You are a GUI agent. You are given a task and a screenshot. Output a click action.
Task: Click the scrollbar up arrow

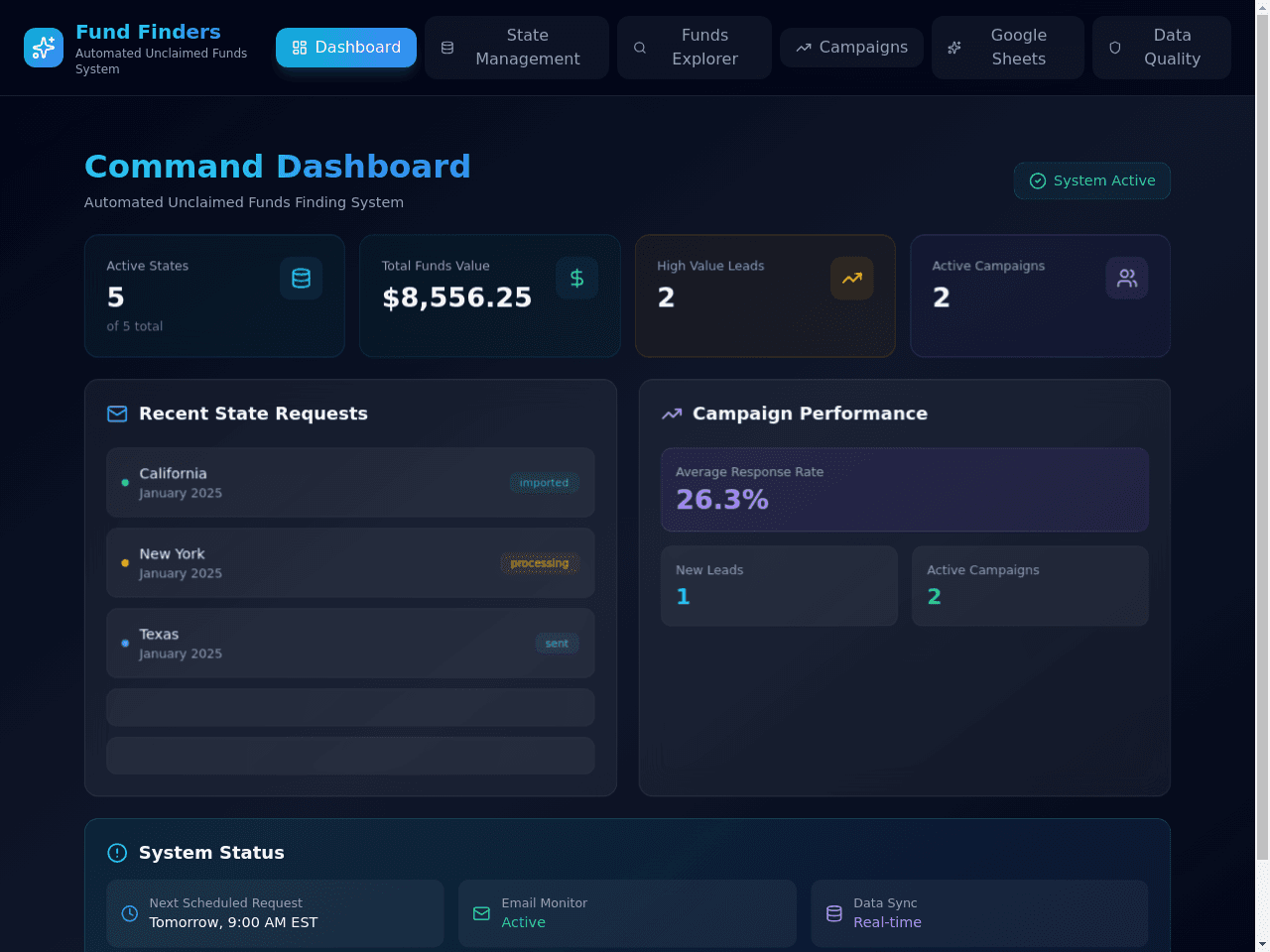pyautogui.click(x=1262, y=8)
